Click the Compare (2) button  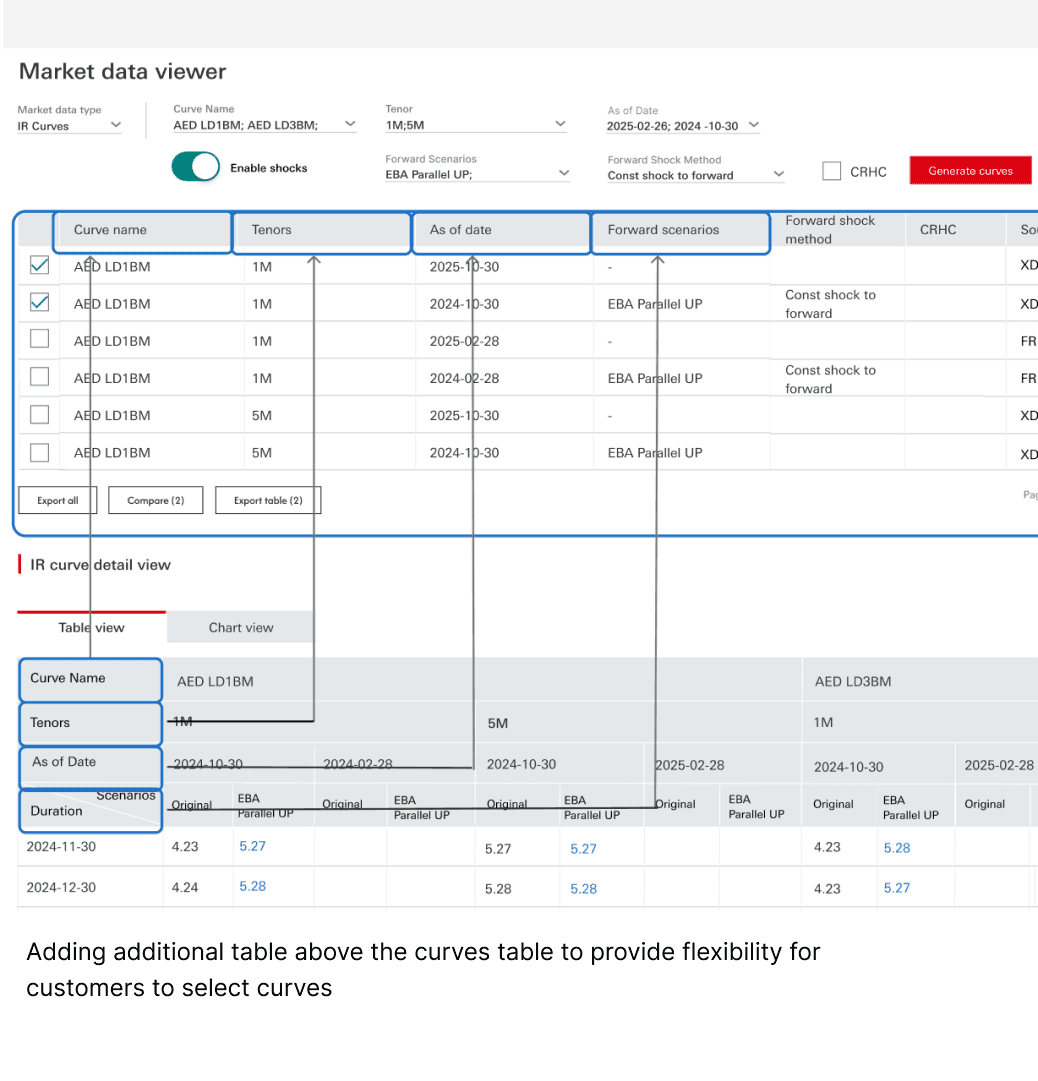tap(156, 501)
